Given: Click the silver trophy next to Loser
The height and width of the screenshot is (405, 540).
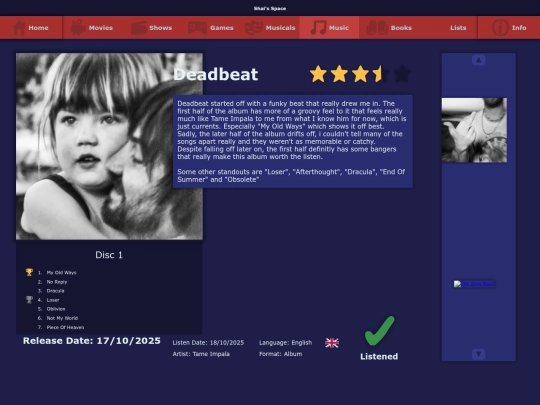Looking at the screenshot, I should 29,300.
